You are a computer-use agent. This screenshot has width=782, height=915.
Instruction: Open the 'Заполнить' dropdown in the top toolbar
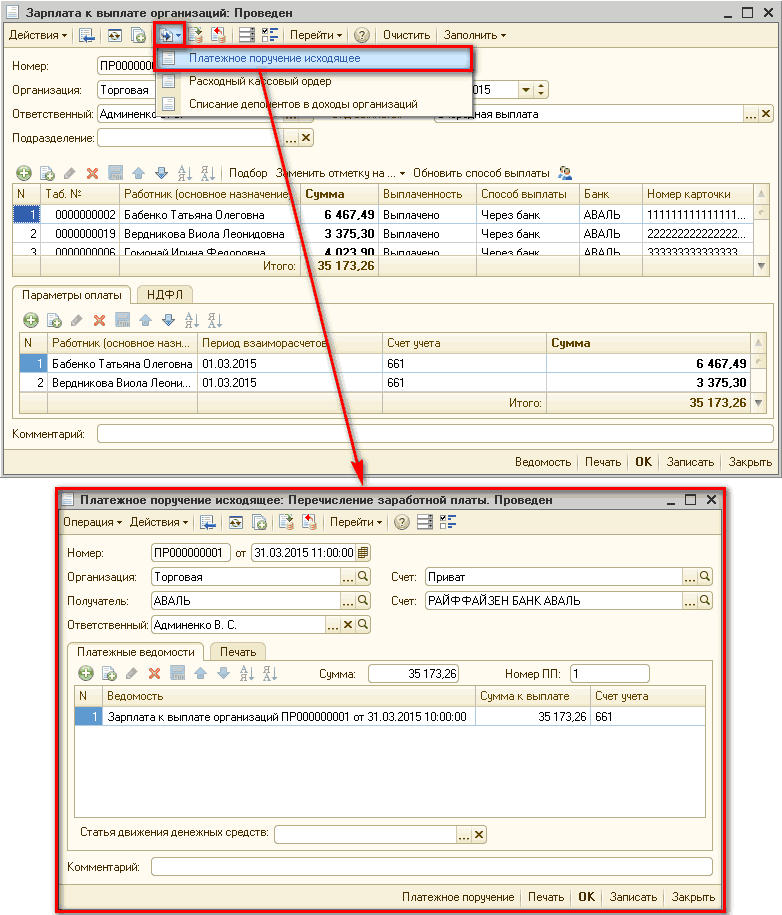click(473, 35)
